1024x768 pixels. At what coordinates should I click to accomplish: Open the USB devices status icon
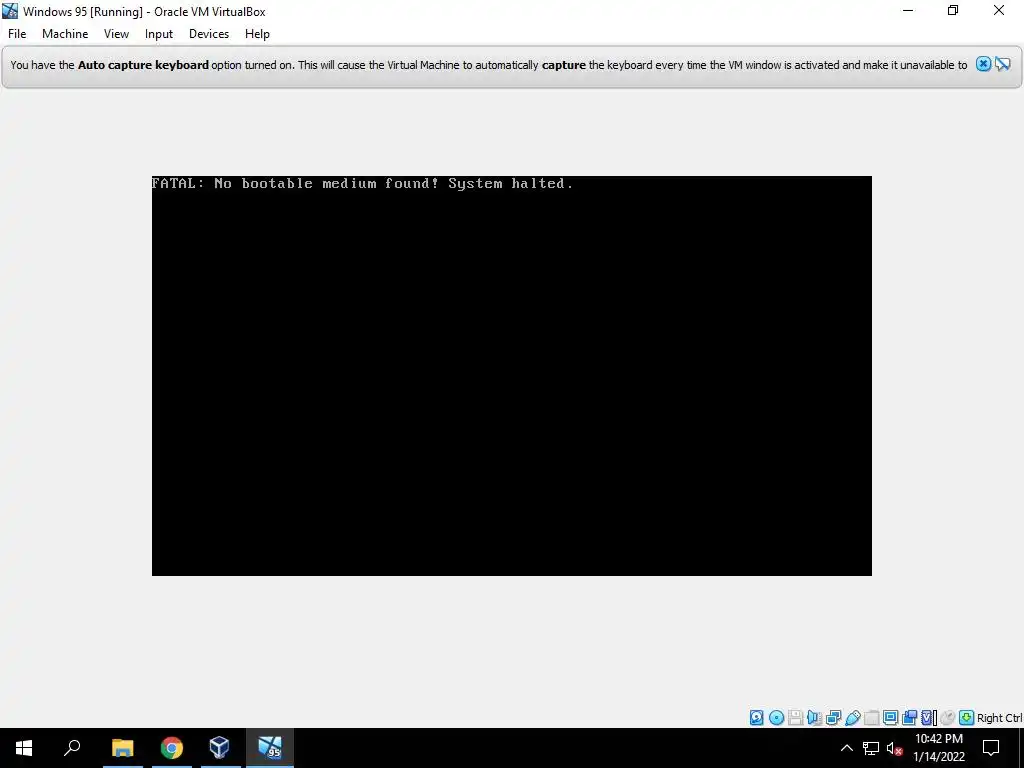pos(853,718)
